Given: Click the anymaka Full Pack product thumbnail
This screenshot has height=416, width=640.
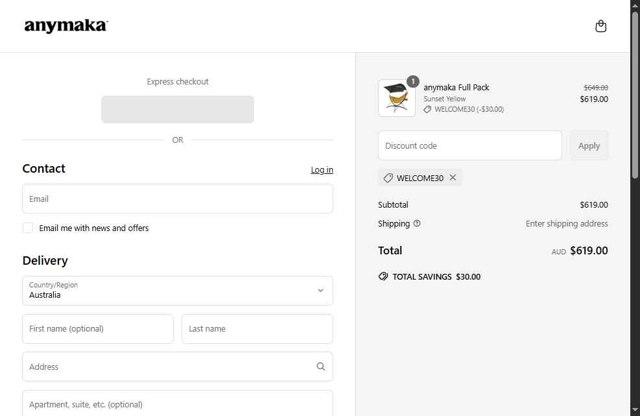Looking at the screenshot, I should point(397,98).
